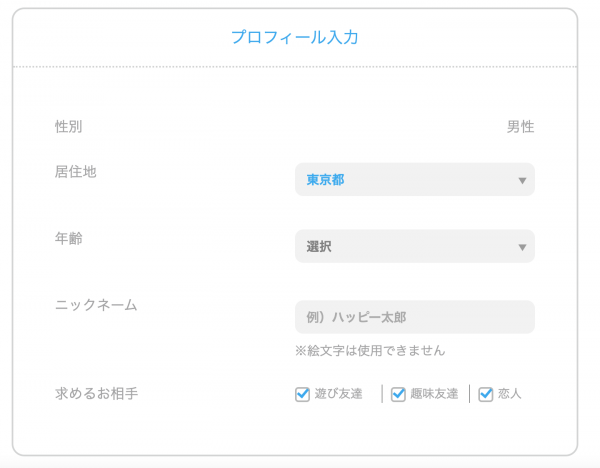Click the 居住地 field label
This screenshot has width=600, height=468.
tap(76, 172)
